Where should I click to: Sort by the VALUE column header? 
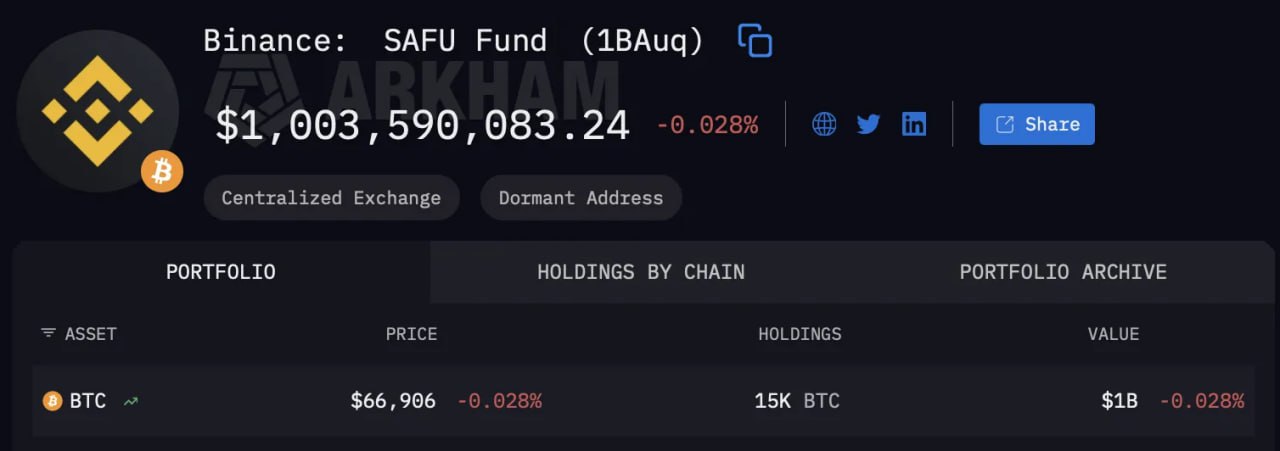pos(1113,334)
